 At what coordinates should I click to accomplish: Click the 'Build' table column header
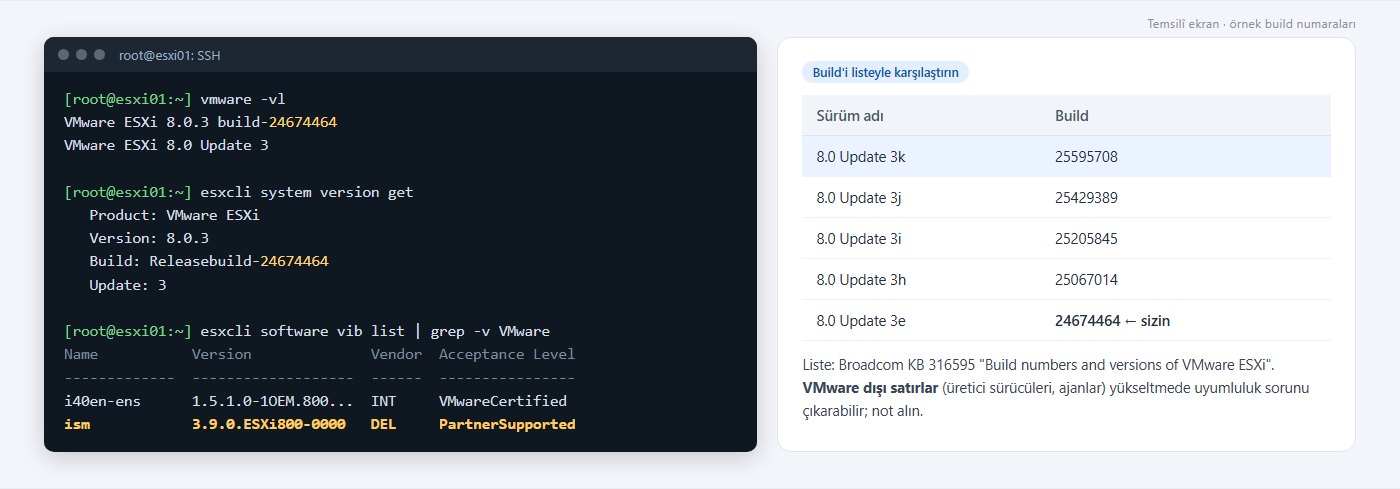1072,116
